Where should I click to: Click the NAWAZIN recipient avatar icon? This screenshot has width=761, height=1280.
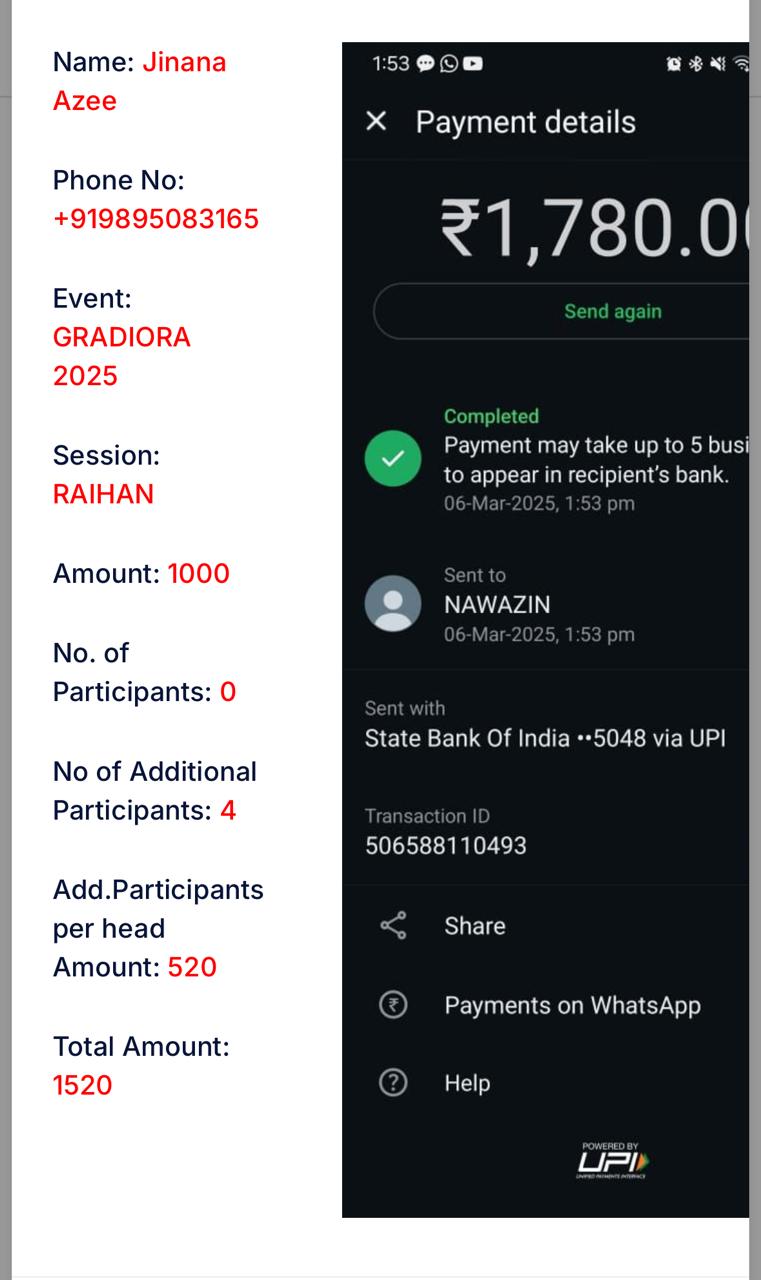point(393,603)
